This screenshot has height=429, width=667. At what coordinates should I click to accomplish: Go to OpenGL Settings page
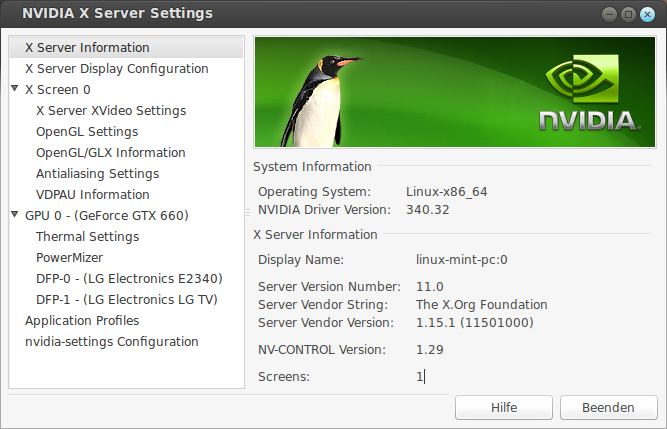tap(87, 131)
